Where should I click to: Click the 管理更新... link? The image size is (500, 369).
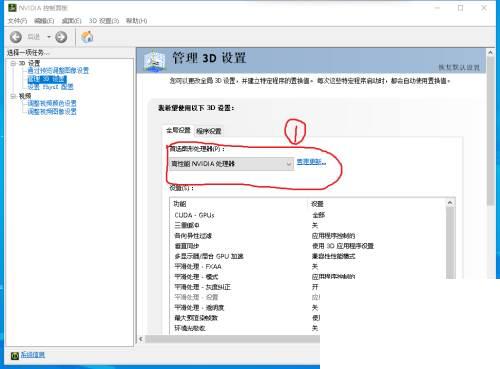pos(311,162)
